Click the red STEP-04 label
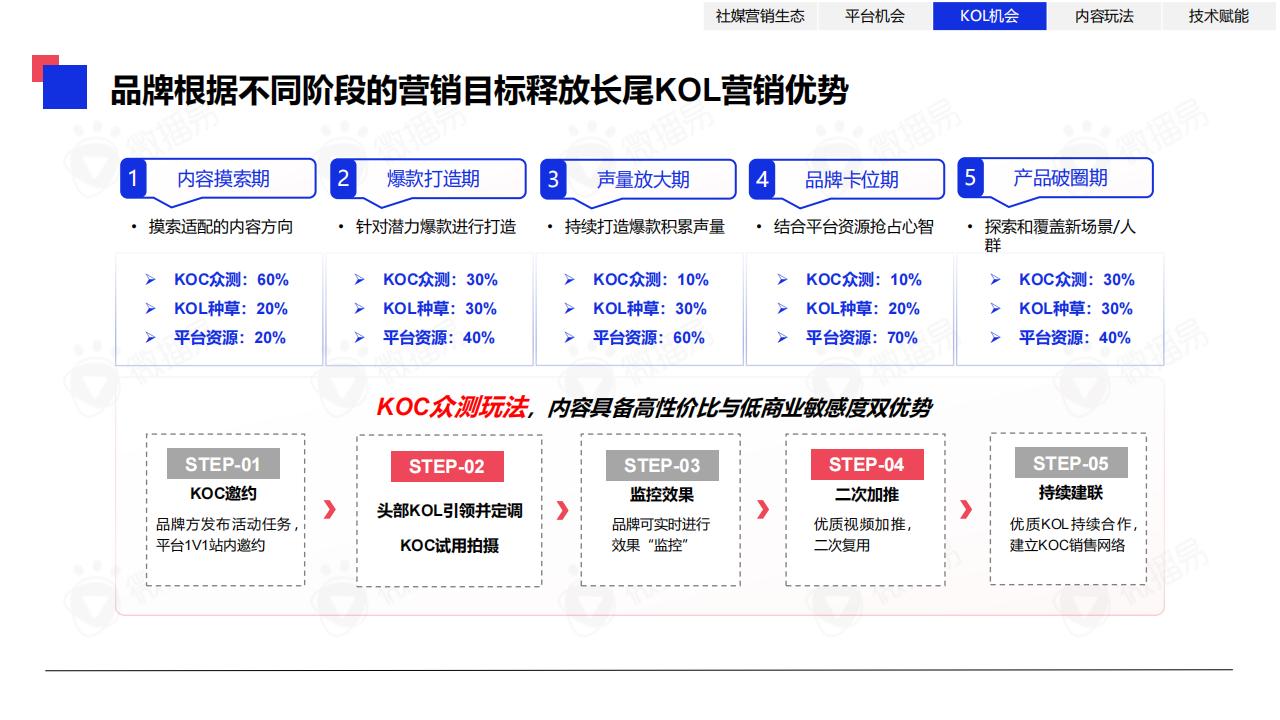1280x720 pixels. click(866, 464)
